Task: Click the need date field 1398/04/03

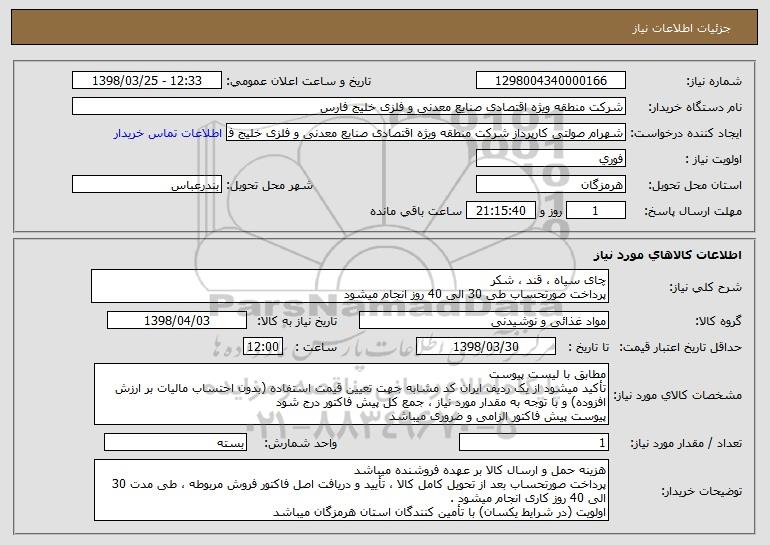Action: coord(177,321)
